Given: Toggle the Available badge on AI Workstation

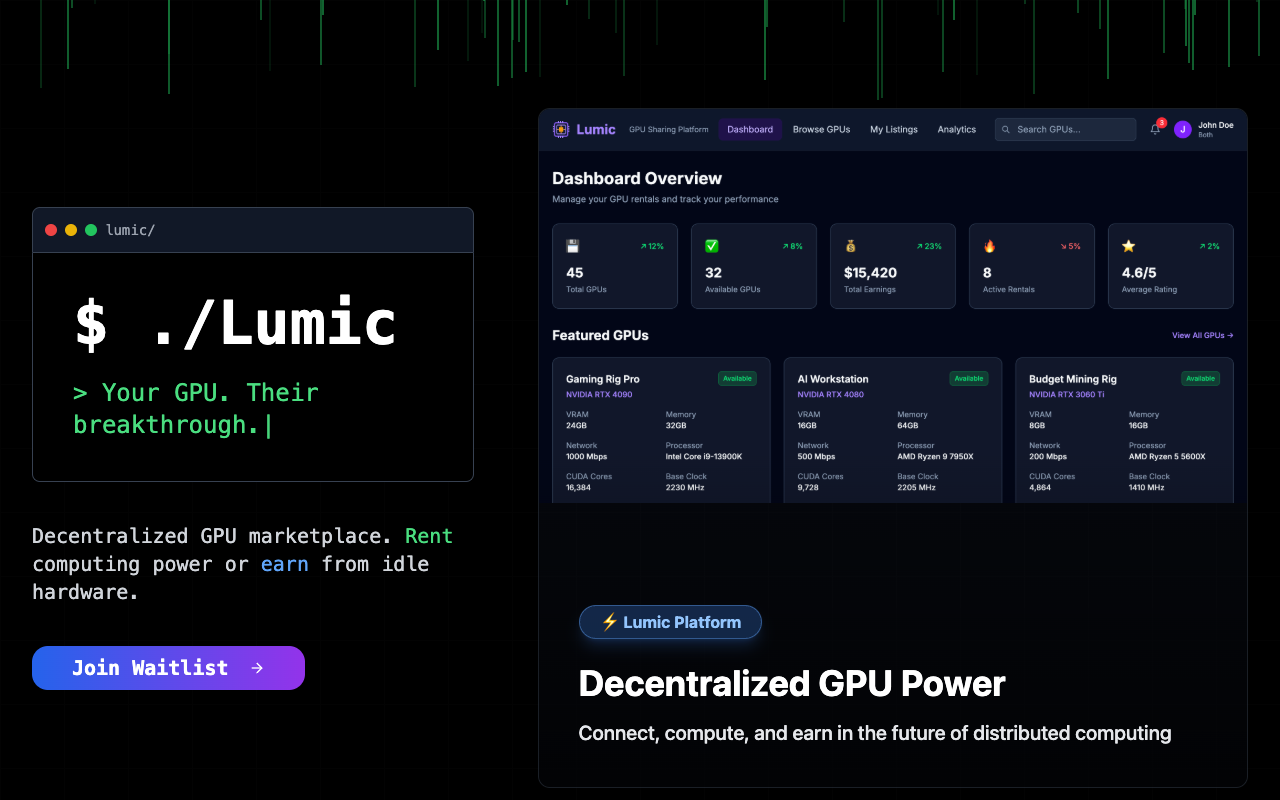Looking at the screenshot, I should click(x=969, y=379).
